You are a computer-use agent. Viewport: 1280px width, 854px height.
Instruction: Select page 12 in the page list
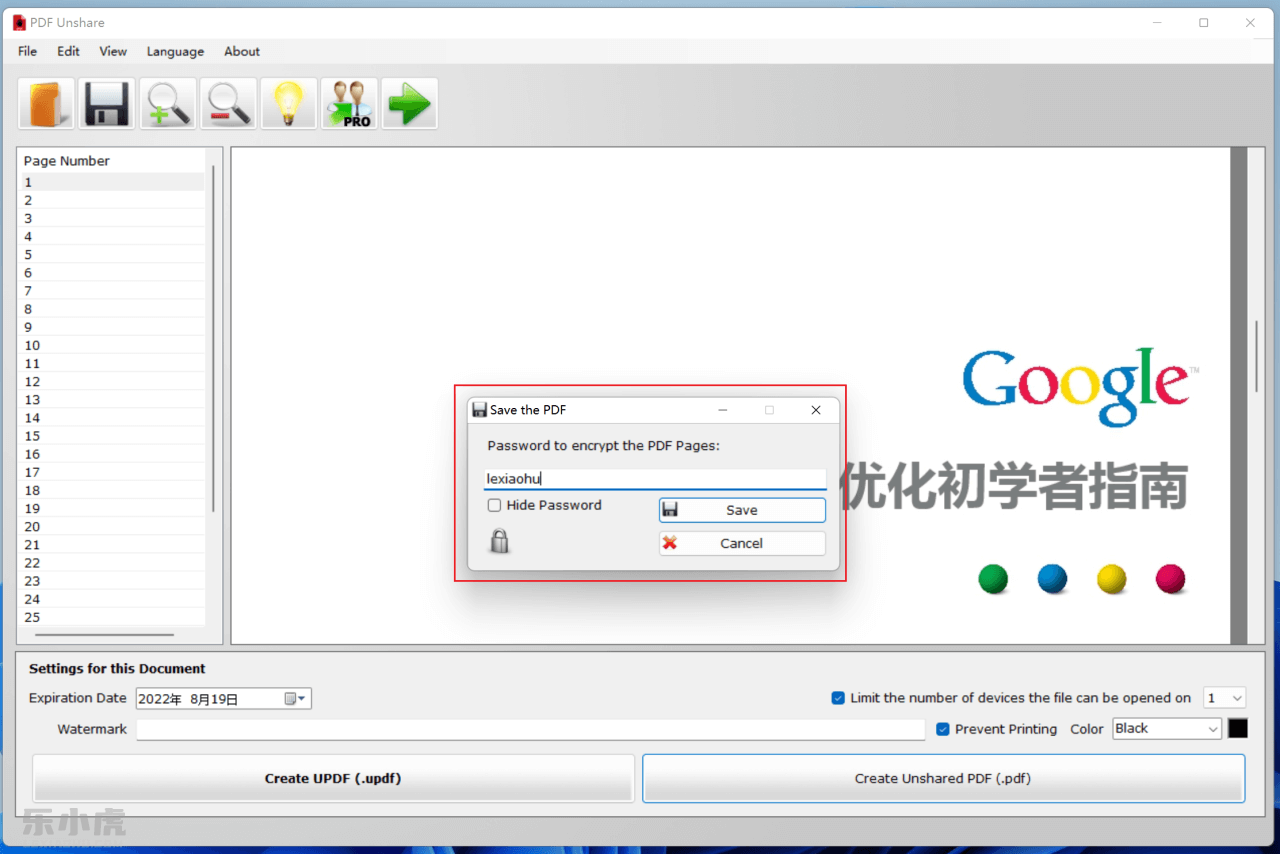(113, 381)
